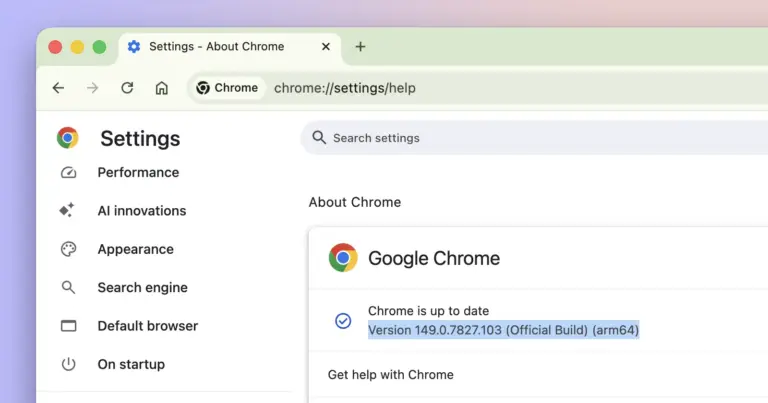Open Search engine settings

pyautogui.click(x=142, y=287)
